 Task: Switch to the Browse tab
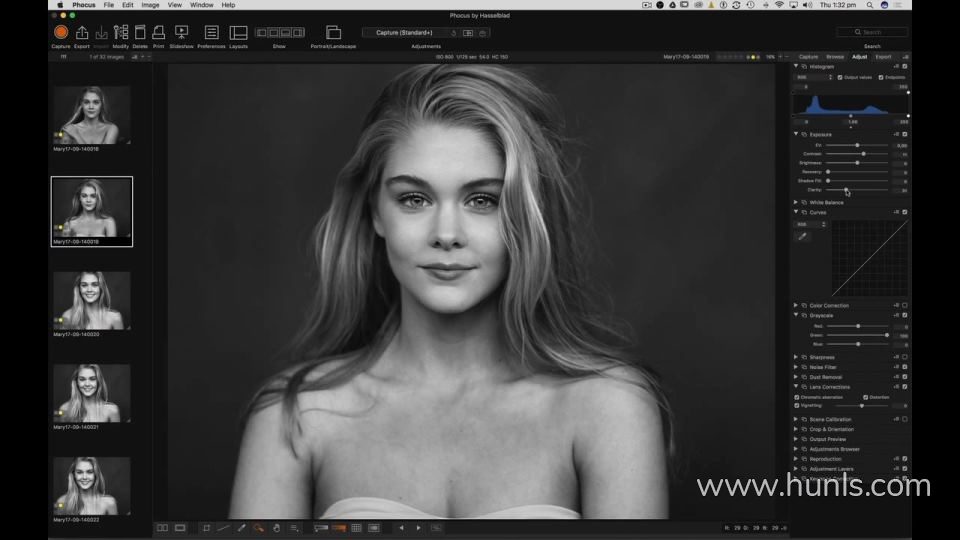coord(834,57)
